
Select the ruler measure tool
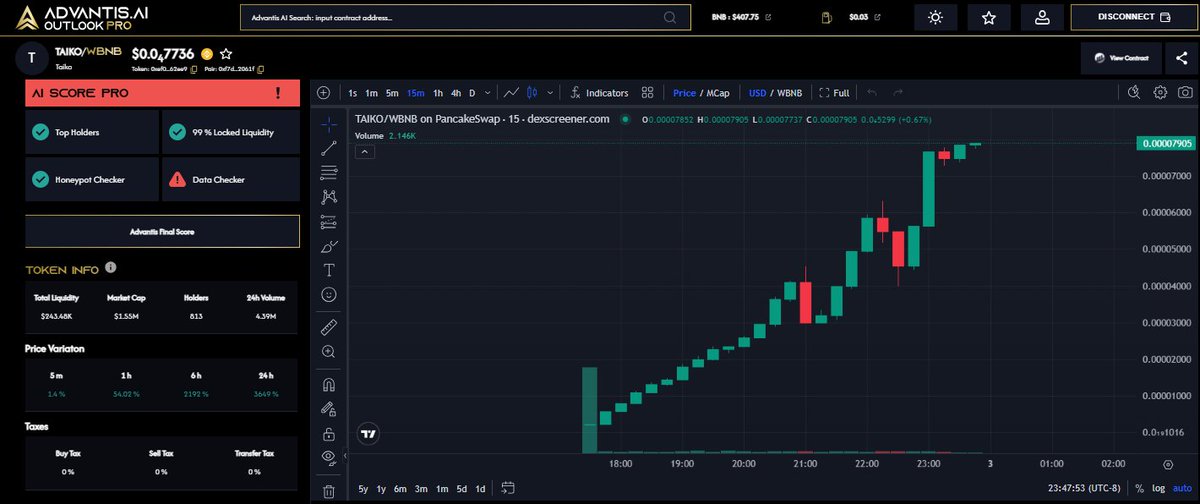click(x=329, y=327)
